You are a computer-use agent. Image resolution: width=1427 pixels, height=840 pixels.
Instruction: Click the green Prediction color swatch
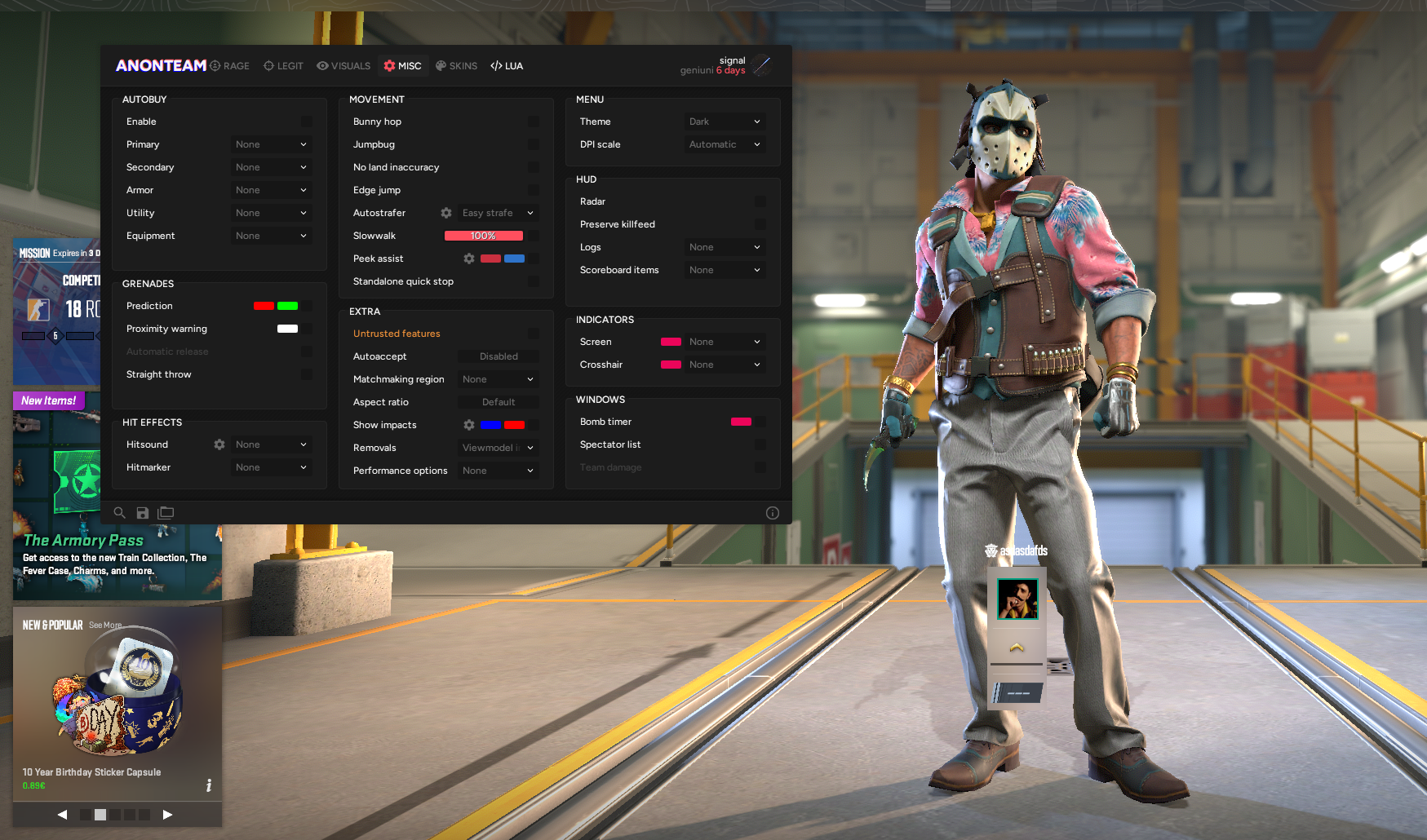[x=287, y=306]
